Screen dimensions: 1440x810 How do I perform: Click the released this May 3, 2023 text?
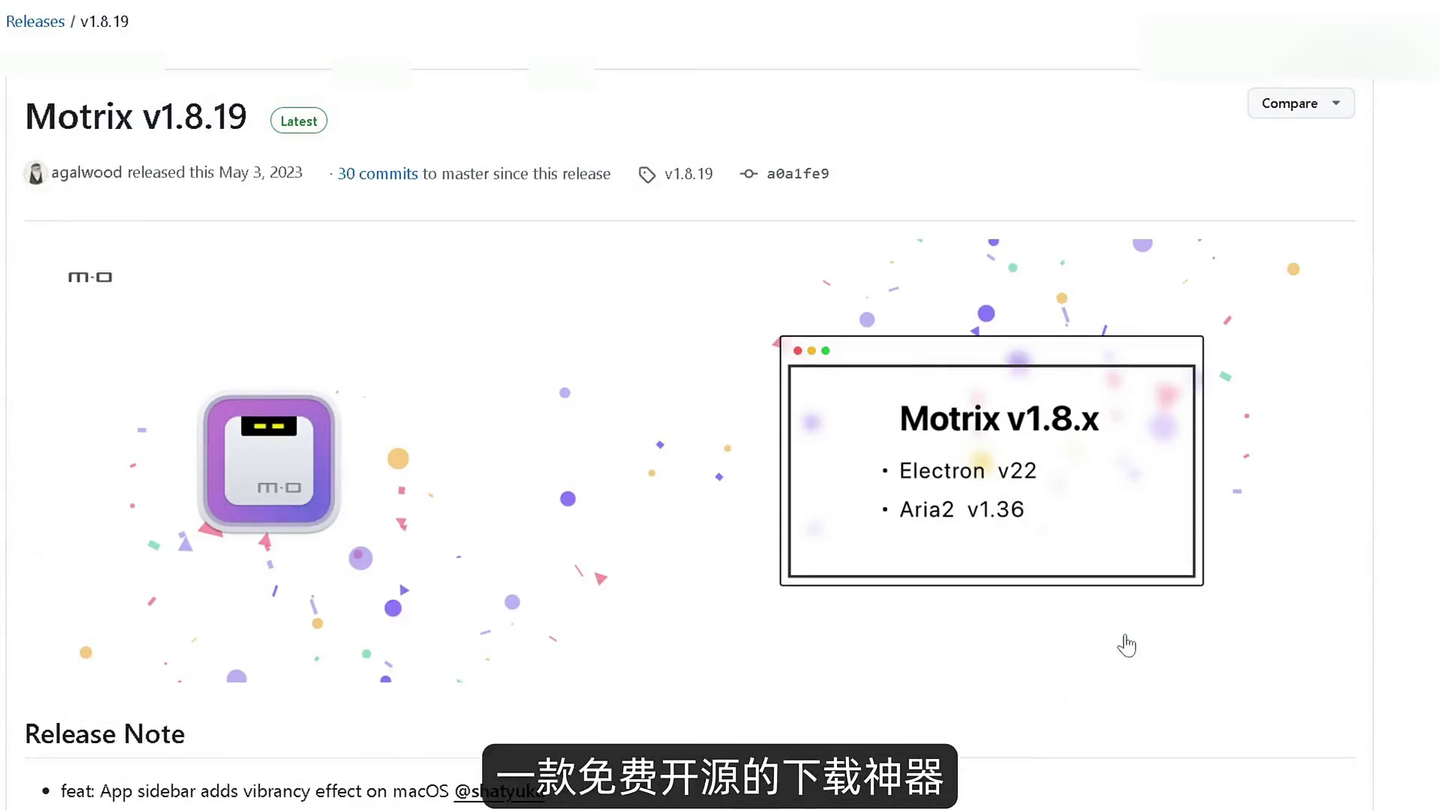click(x=215, y=172)
